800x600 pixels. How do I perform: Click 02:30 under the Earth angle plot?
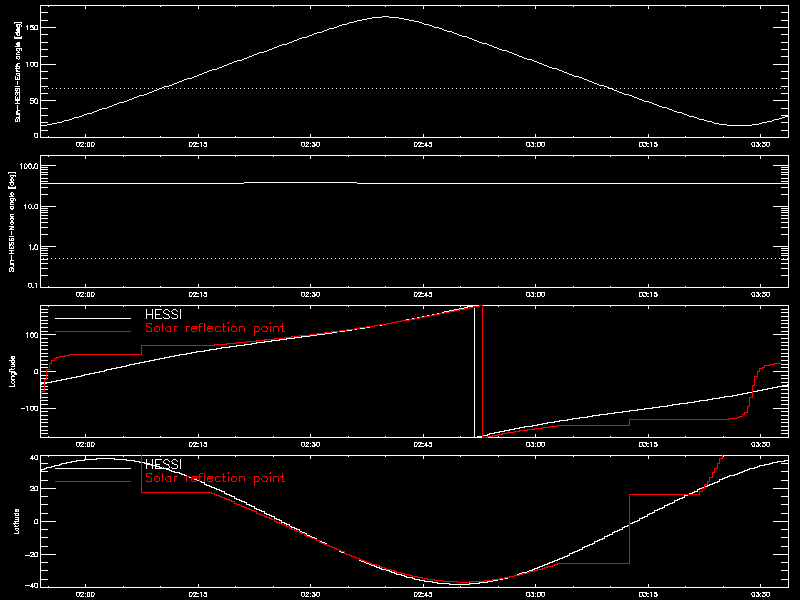pyautogui.click(x=310, y=144)
